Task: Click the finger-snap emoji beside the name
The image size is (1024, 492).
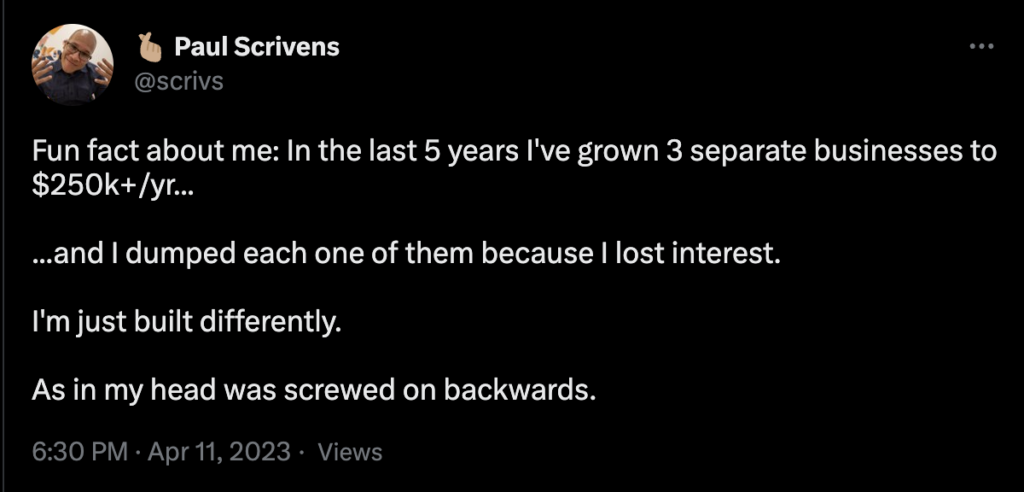Action: coord(150,47)
